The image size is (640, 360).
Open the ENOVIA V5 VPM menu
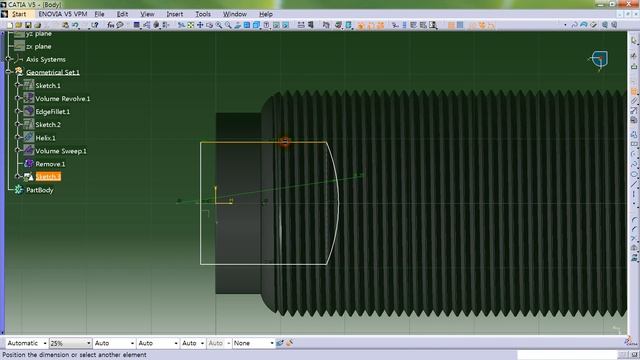coord(63,14)
